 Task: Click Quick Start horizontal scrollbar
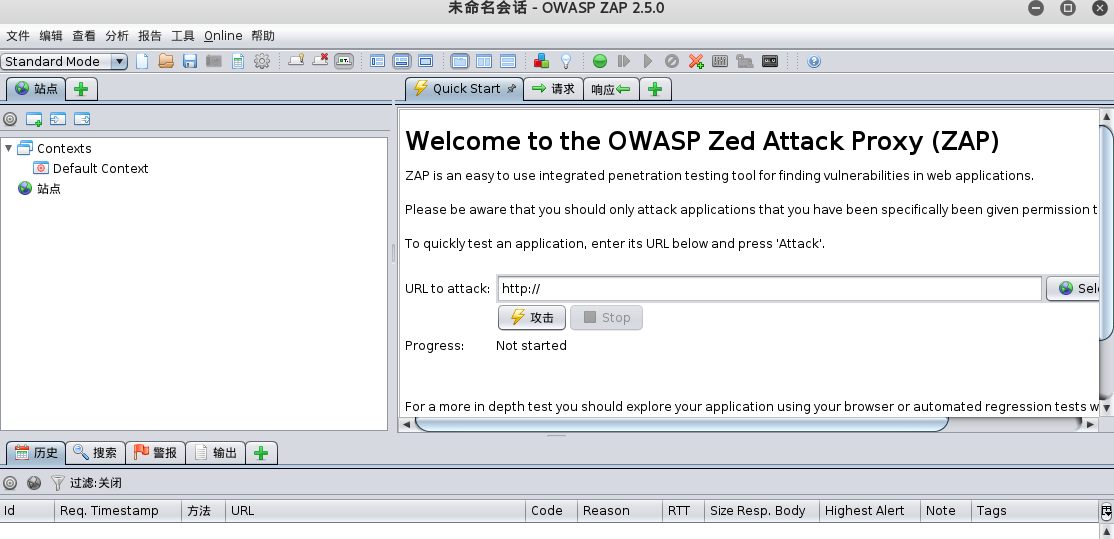pyautogui.click(x=681, y=424)
